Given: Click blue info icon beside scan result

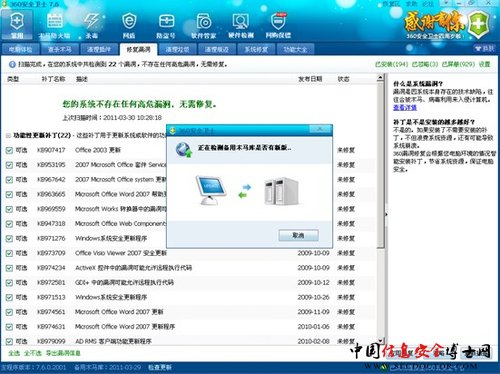Looking at the screenshot, I should point(12,64).
